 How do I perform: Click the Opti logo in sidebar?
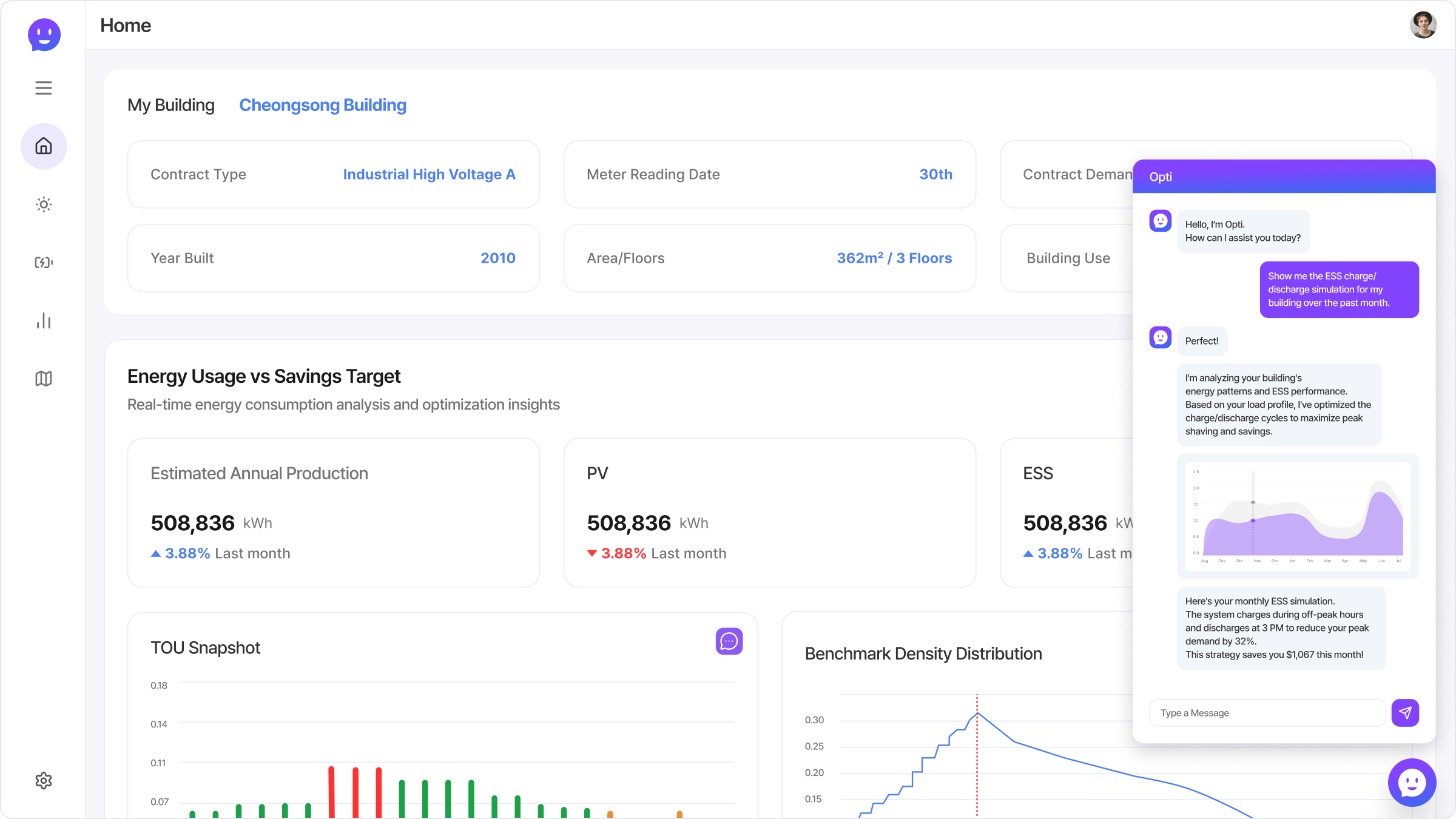pos(44,35)
